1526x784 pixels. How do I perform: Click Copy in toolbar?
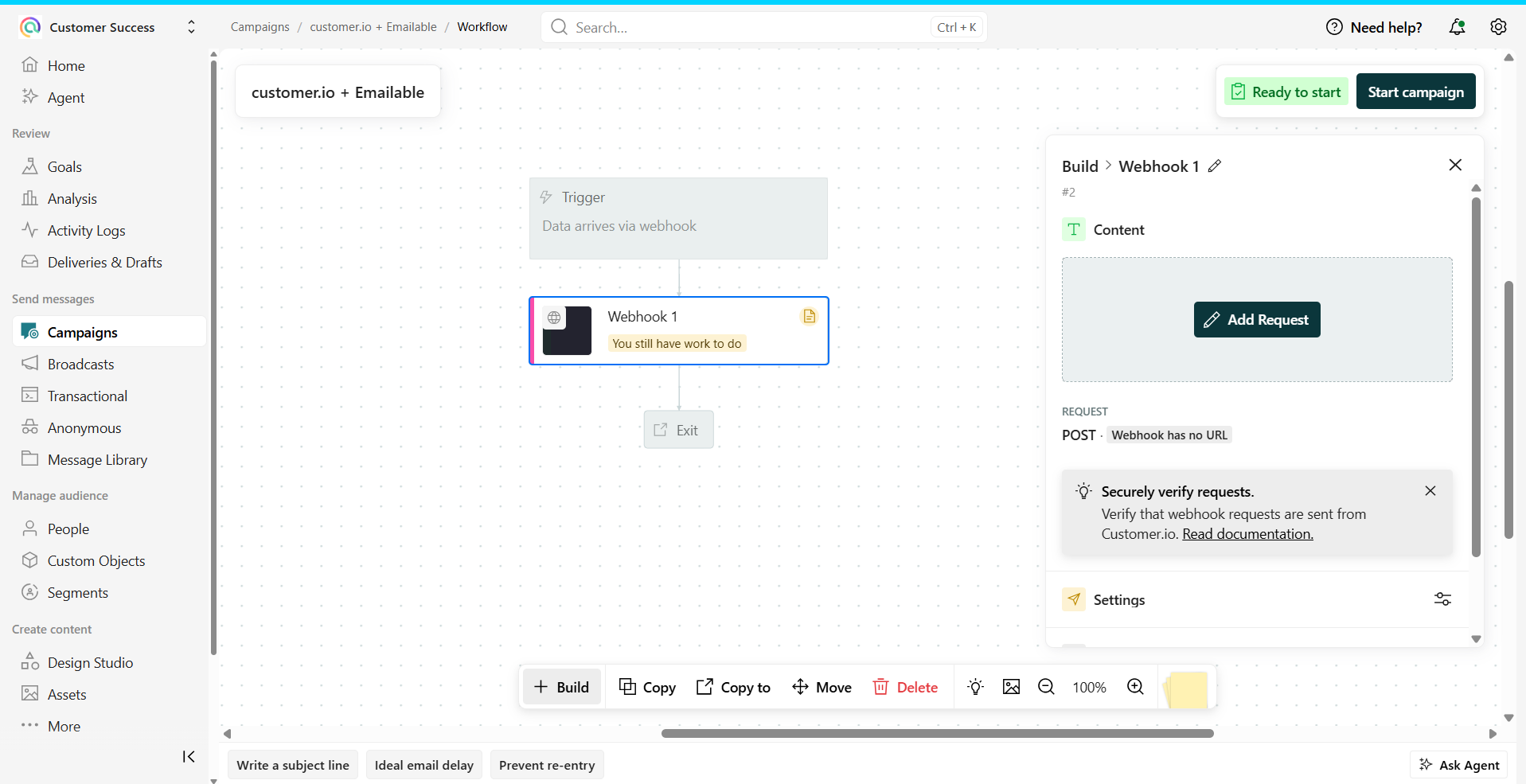(647, 687)
